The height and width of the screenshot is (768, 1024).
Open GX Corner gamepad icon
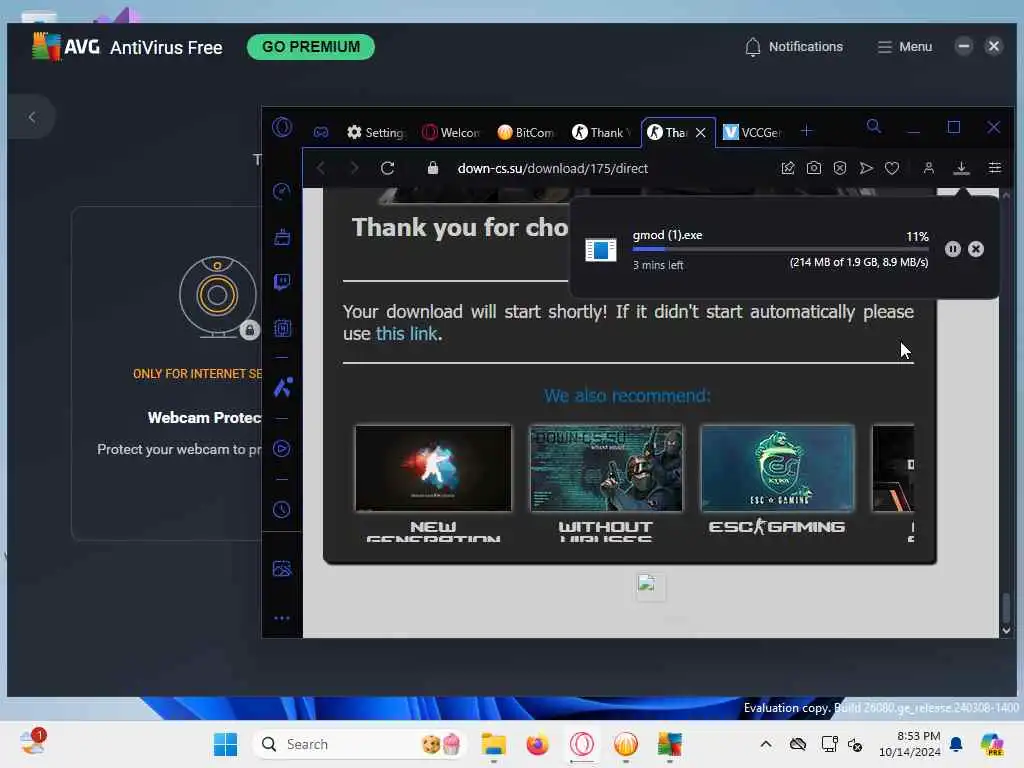(321, 132)
